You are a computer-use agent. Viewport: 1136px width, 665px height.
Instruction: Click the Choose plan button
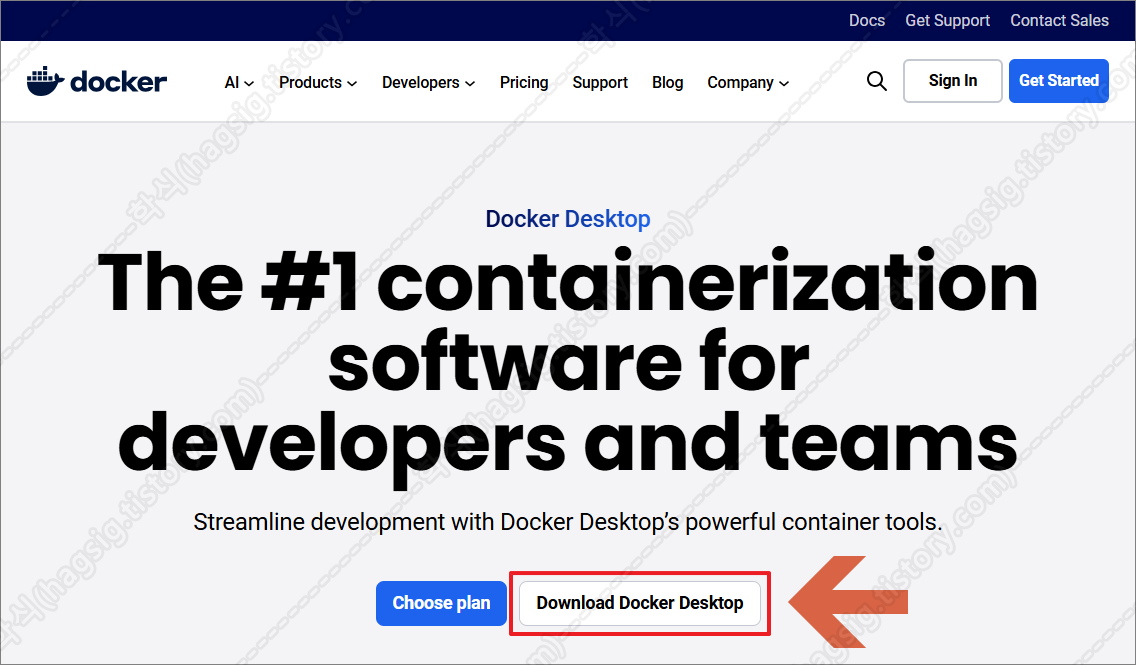click(441, 603)
